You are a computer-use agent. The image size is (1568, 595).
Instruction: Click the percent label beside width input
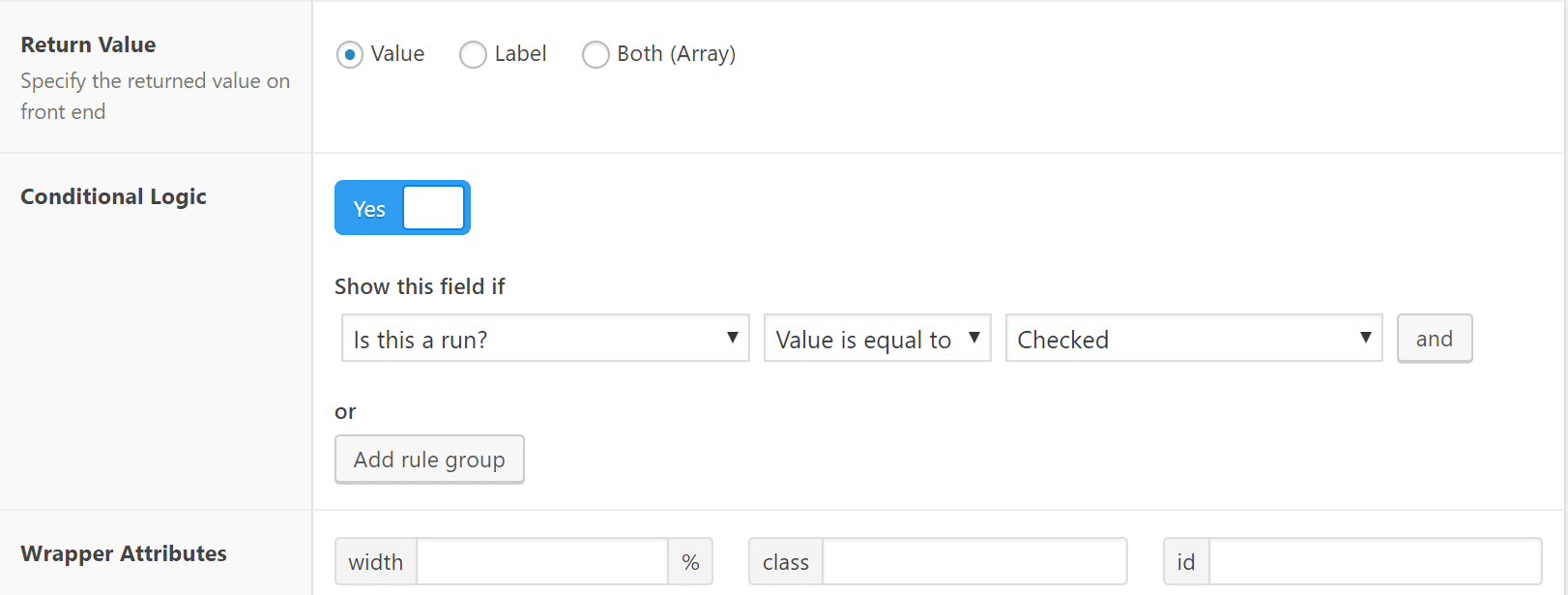click(690, 561)
